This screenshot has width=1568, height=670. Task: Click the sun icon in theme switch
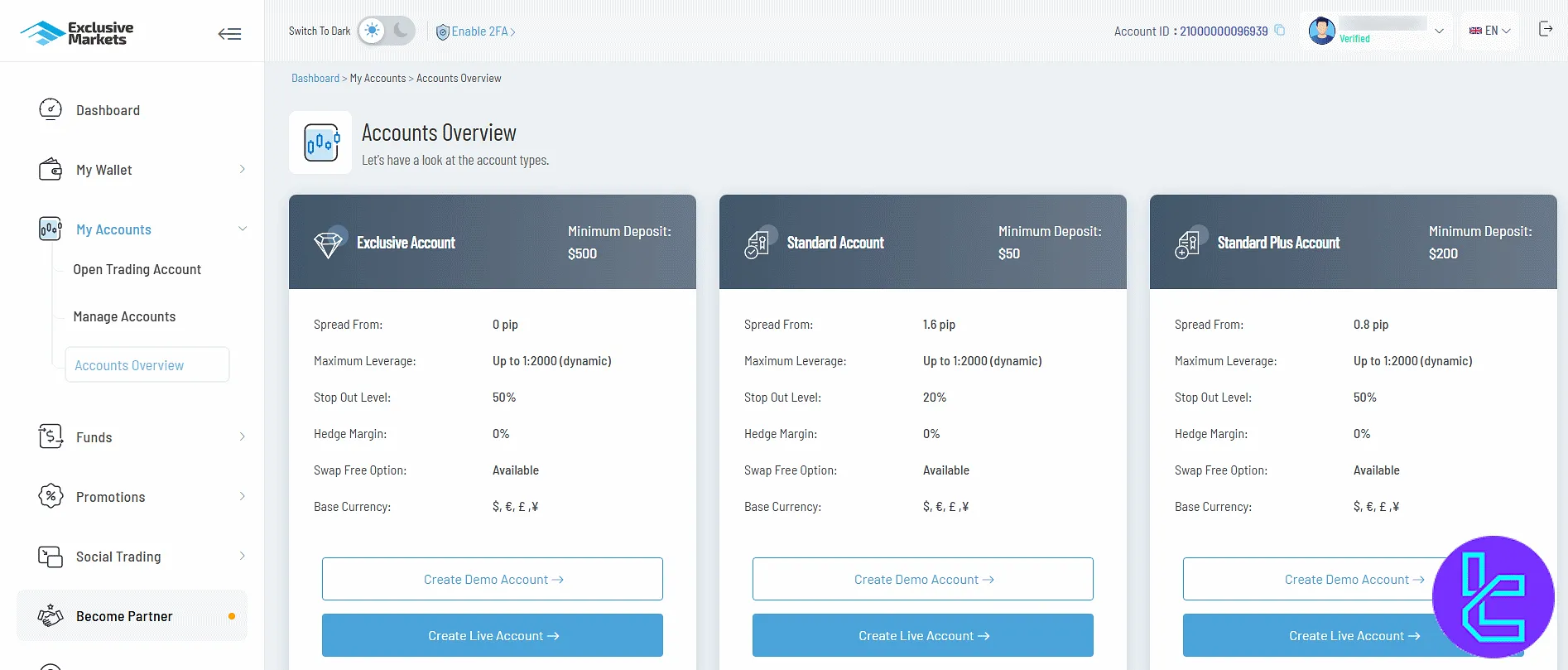[x=373, y=31]
